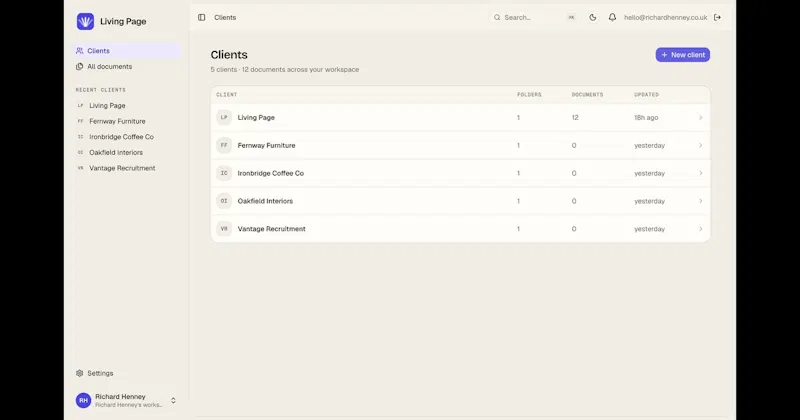
Task: Click the CLIENT column header
Action: (227, 94)
